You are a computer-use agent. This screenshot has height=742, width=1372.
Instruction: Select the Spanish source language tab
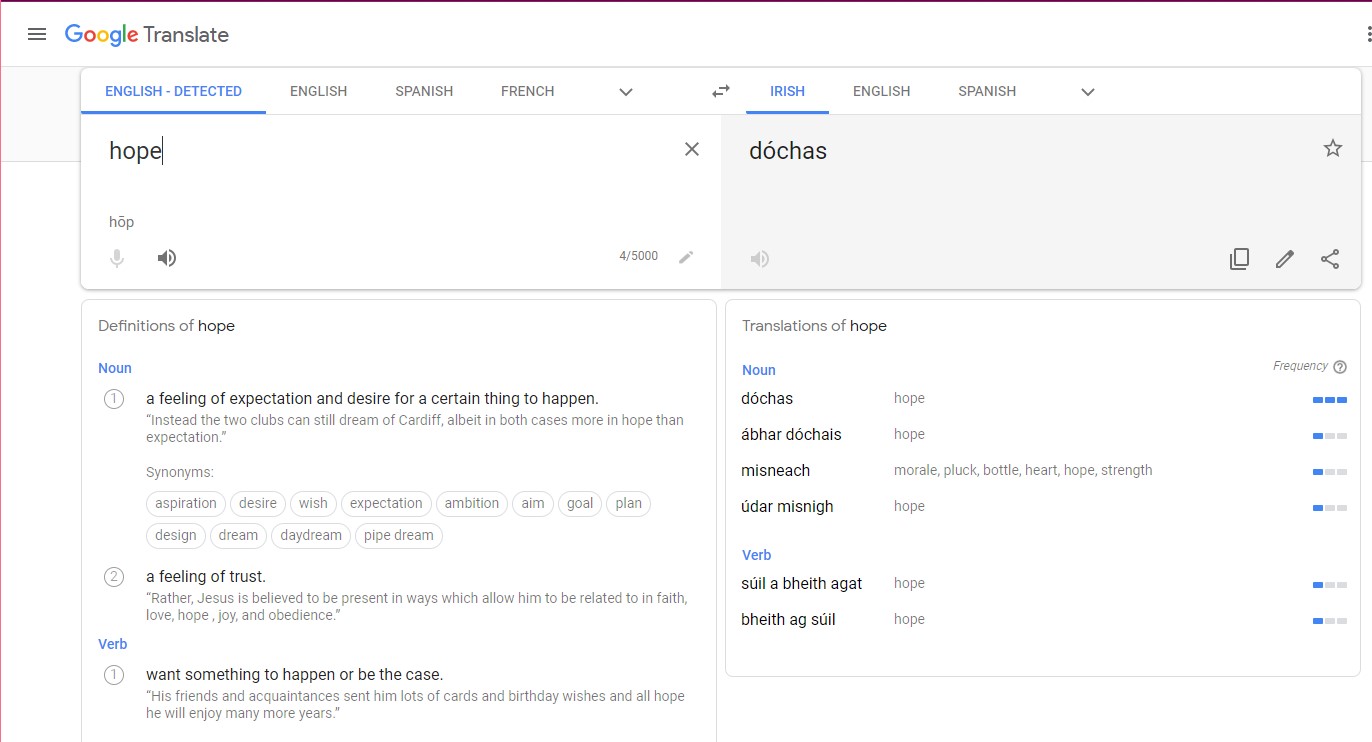click(424, 91)
